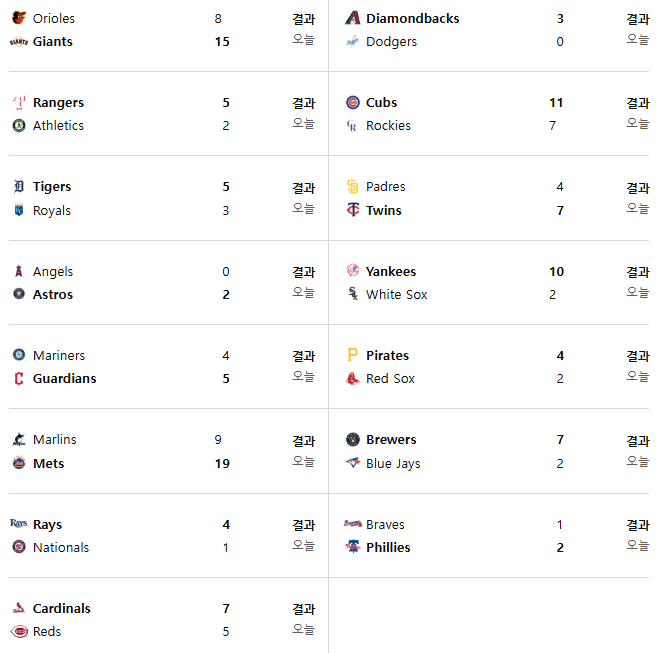Select the Diamondbacks logo icon
The height and width of the screenshot is (653, 672).
(353, 18)
